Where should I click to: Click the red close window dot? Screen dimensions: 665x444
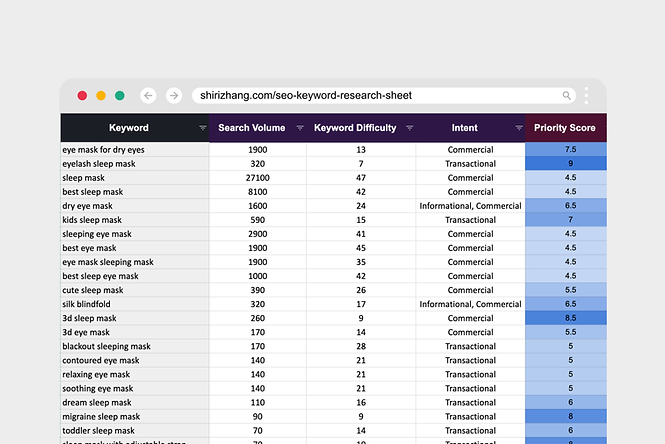(82, 95)
